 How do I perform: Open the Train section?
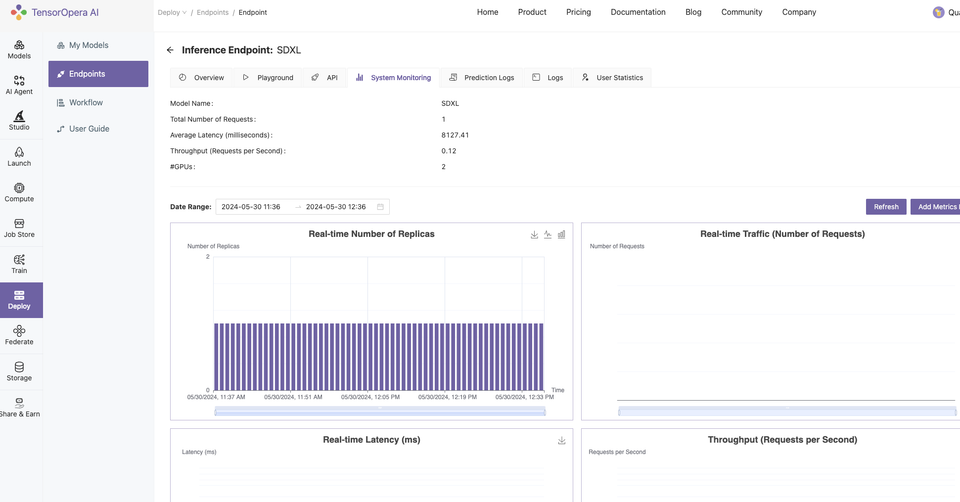pyautogui.click(x=19, y=264)
